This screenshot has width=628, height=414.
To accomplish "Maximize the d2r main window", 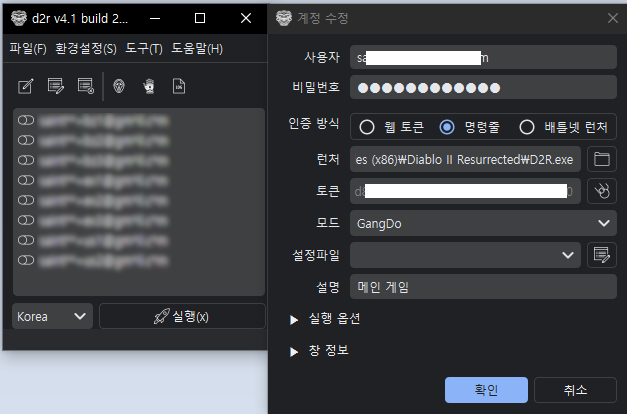I will (200, 18).
